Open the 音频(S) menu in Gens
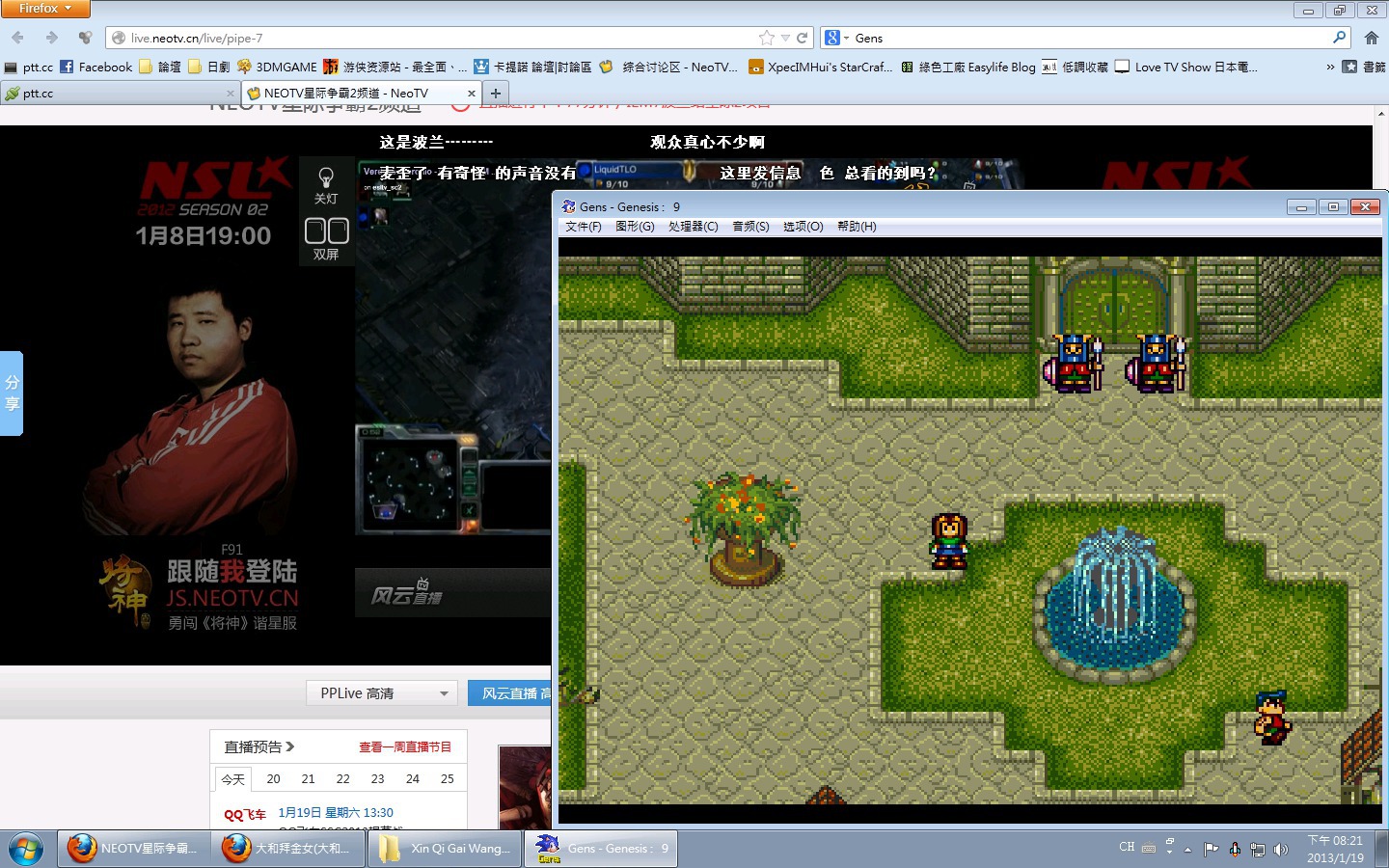This screenshot has width=1389, height=868. pos(750,227)
